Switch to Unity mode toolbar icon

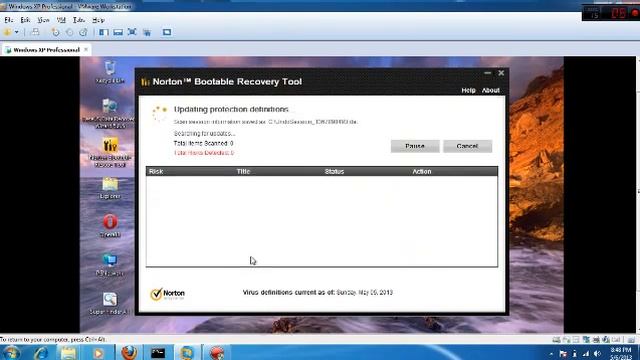147,32
